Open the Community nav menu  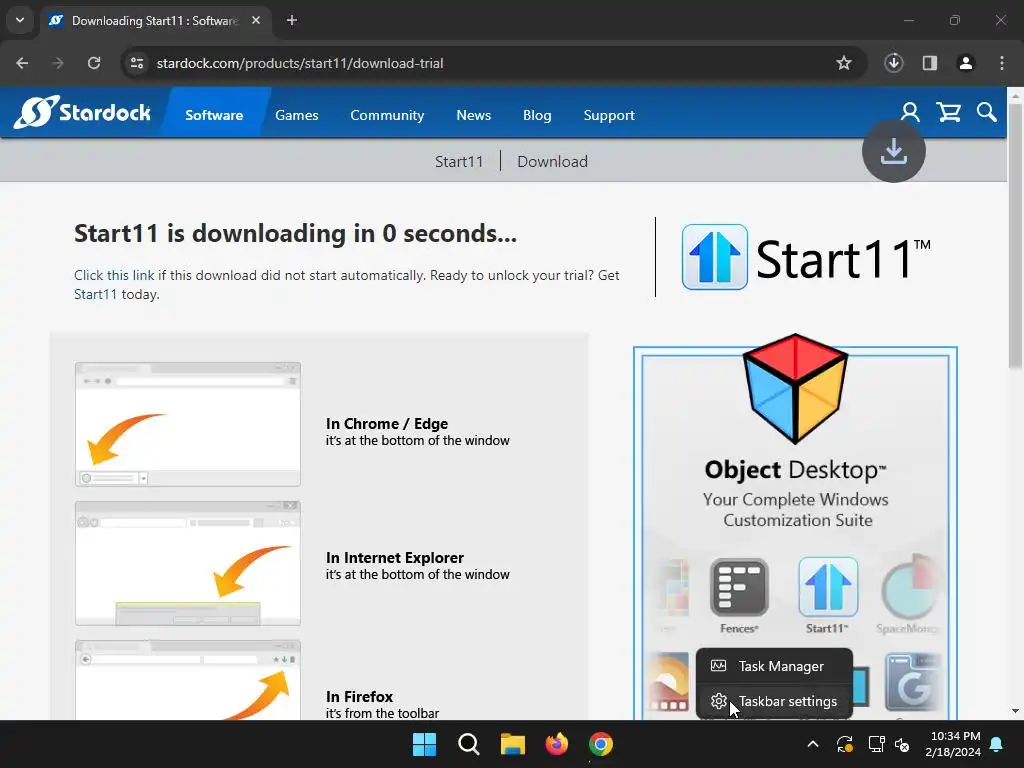pos(387,115)
